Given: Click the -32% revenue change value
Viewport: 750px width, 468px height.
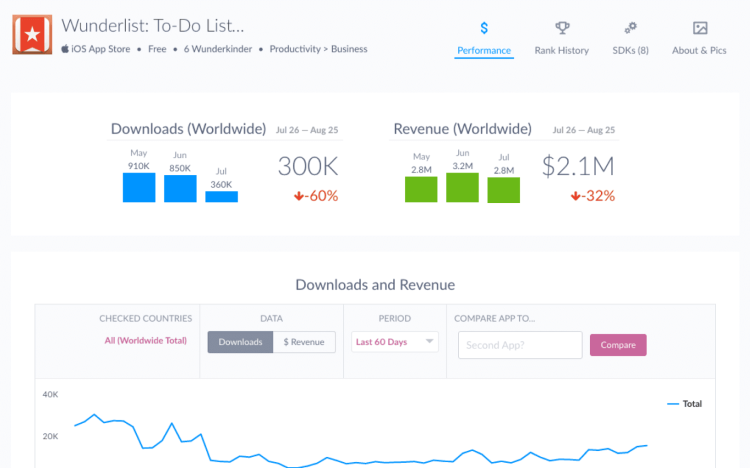Looking at the screenshot, I should tap(598, 196).
